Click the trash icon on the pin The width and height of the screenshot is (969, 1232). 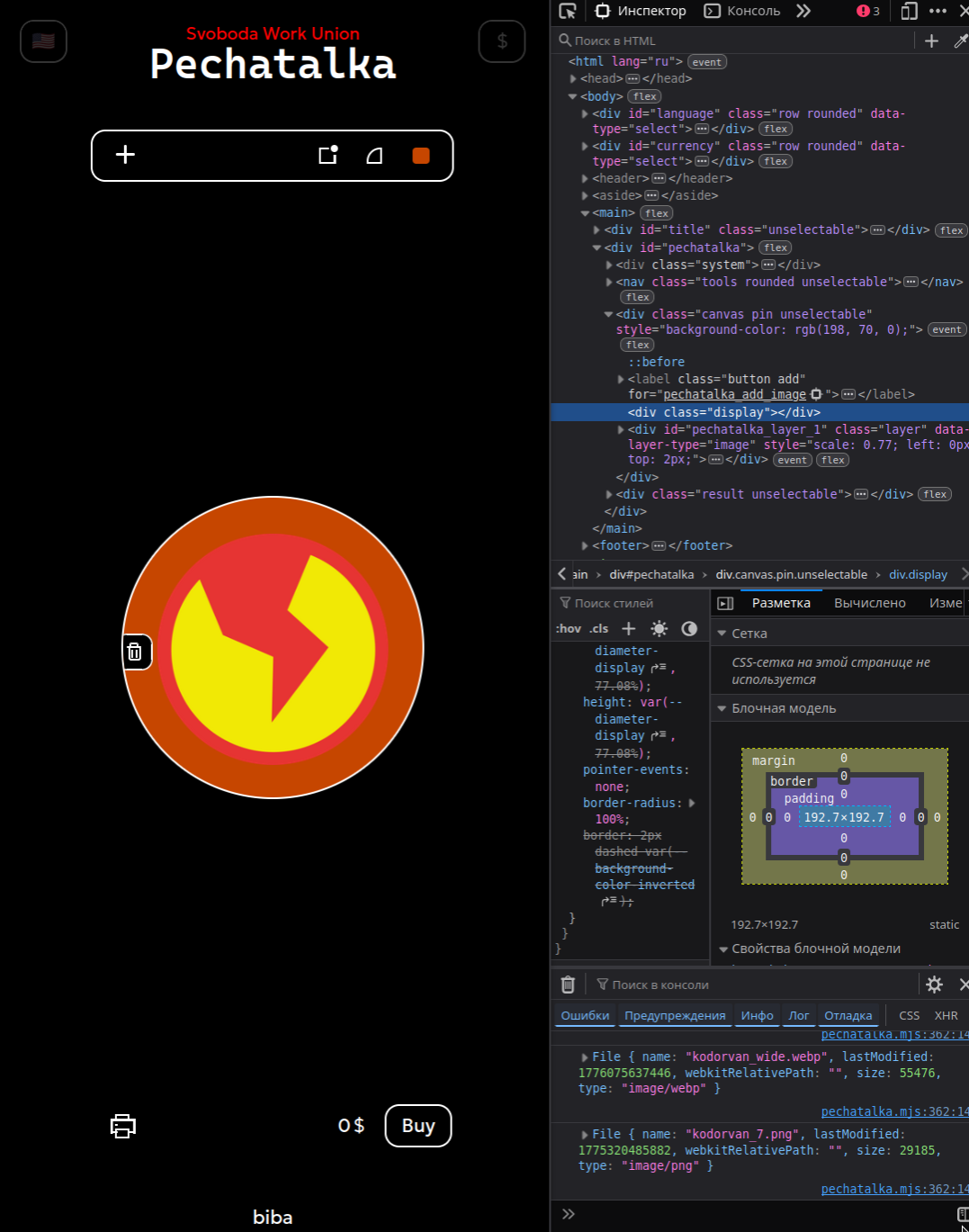tap(135, 652)
